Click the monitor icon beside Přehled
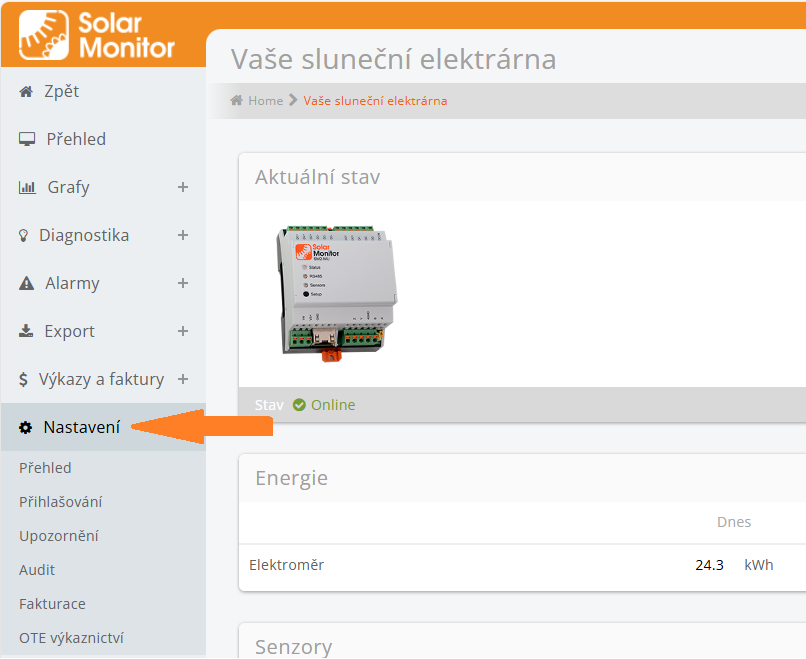The height and width of the screenshot is (659, 806). [x=28, y=140]
